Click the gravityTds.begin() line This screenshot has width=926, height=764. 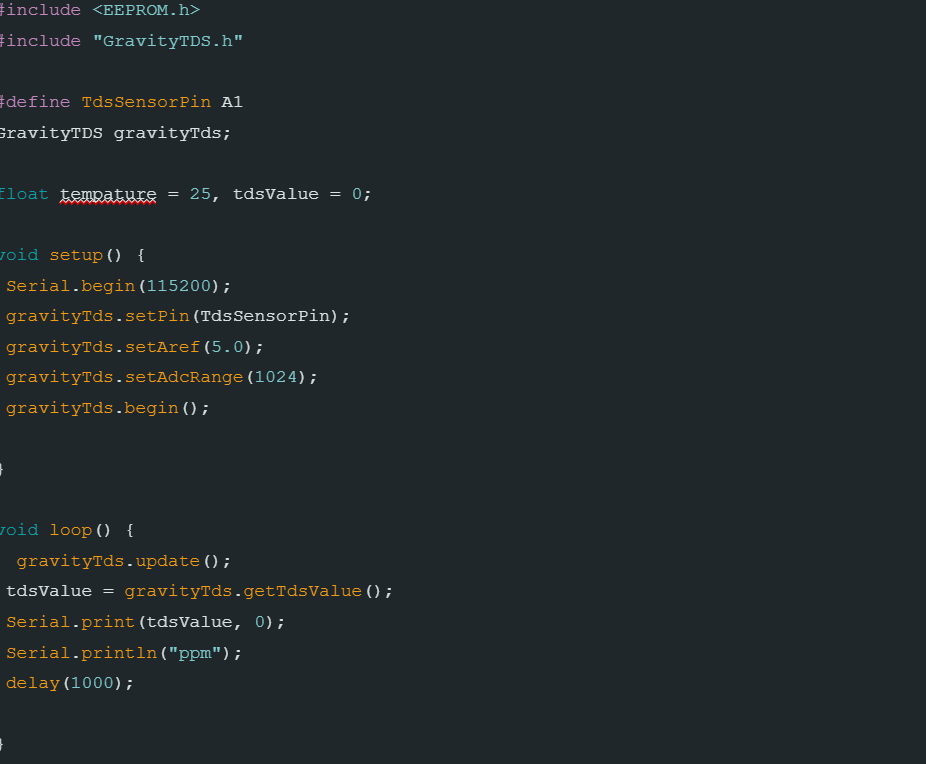(x=107, y=409)
